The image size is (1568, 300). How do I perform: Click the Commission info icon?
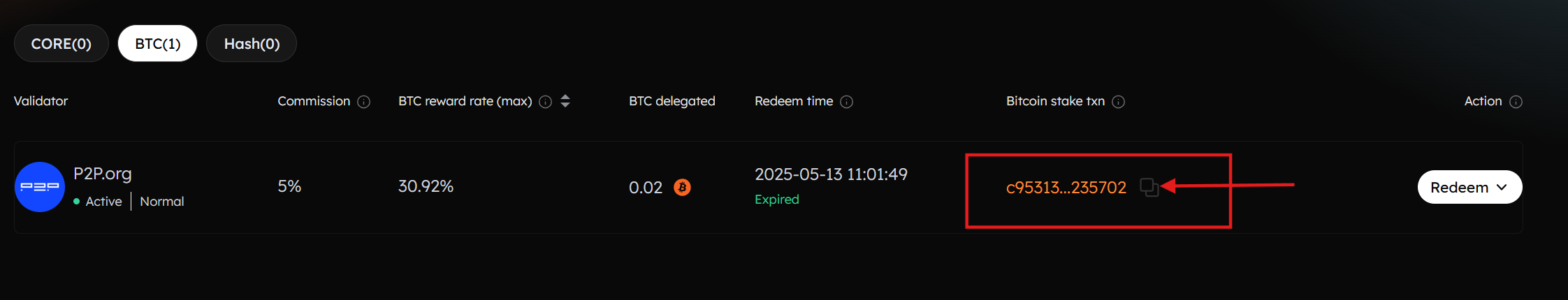click(364, 102)
